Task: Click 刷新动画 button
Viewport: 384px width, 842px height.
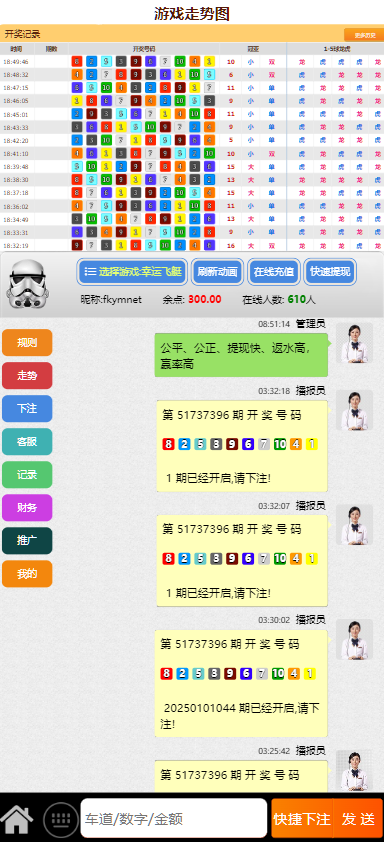Action: coord(218,272)
